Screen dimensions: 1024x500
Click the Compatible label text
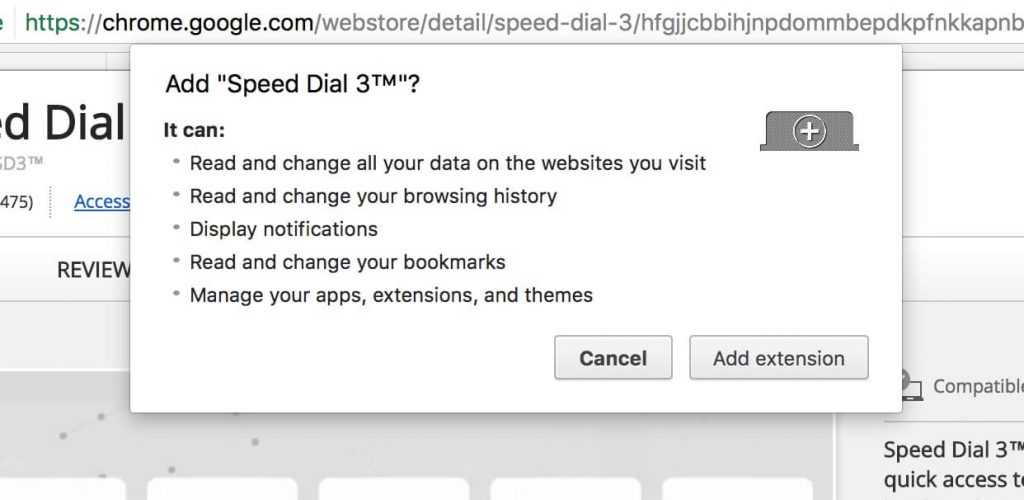click(977, 386)
